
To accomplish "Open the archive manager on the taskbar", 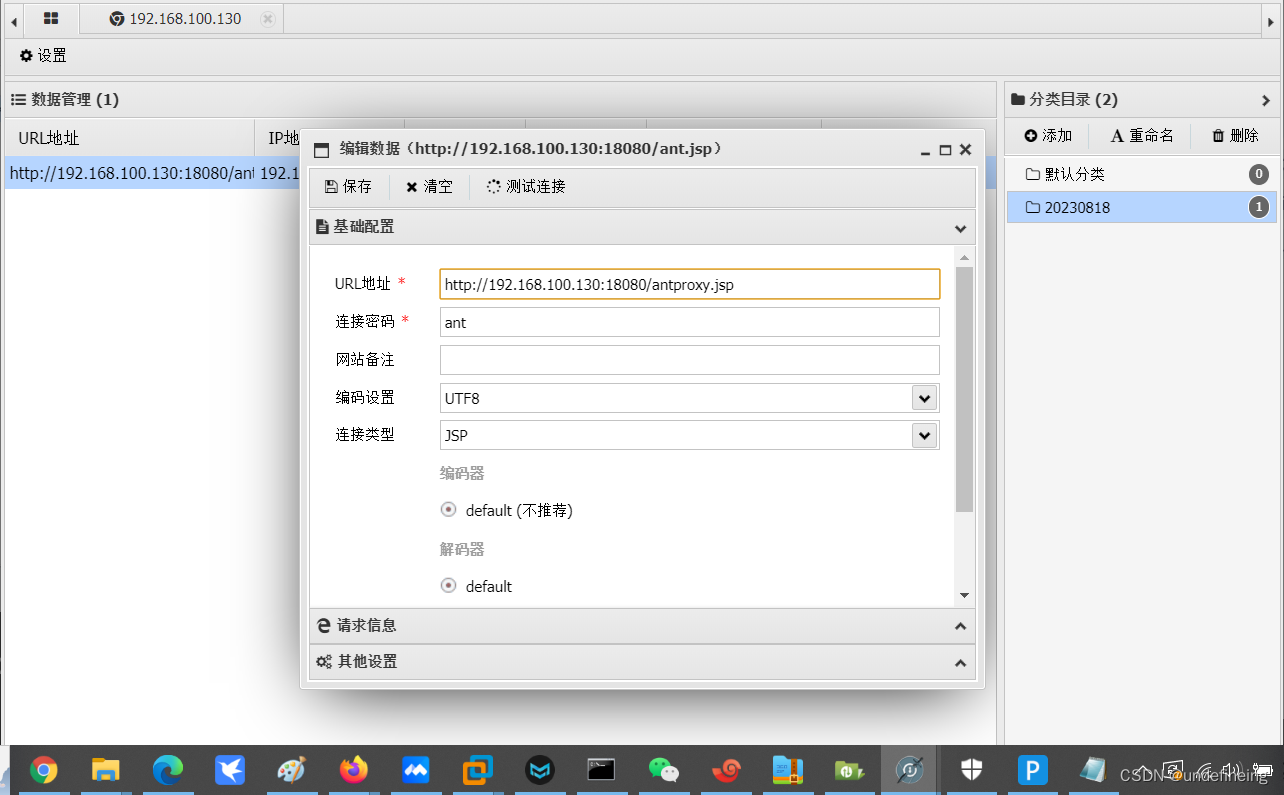I will coord(788,770).
